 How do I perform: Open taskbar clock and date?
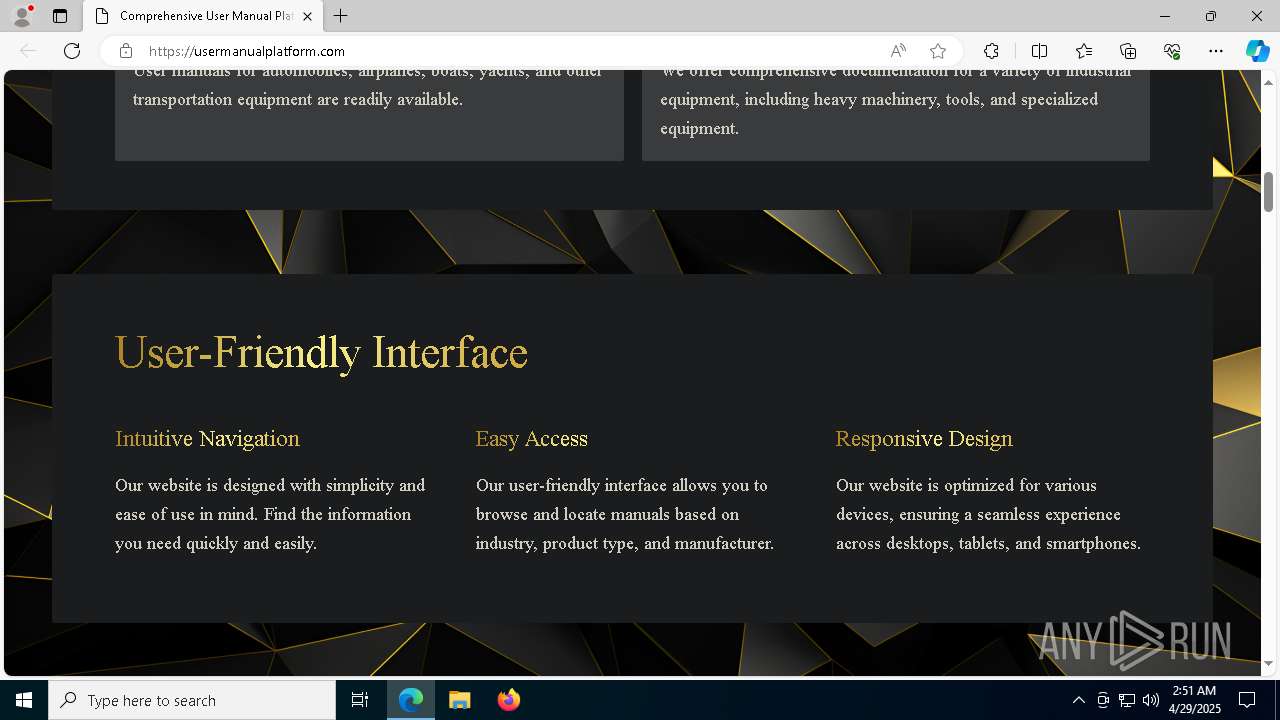1193,700
